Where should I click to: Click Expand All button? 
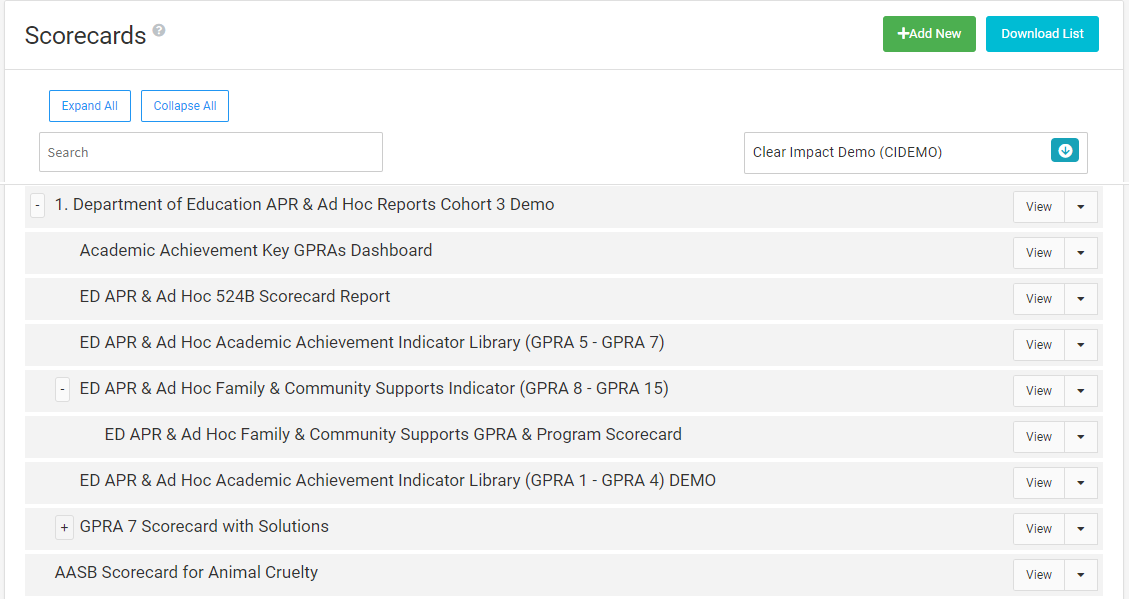tap(90, 106)
